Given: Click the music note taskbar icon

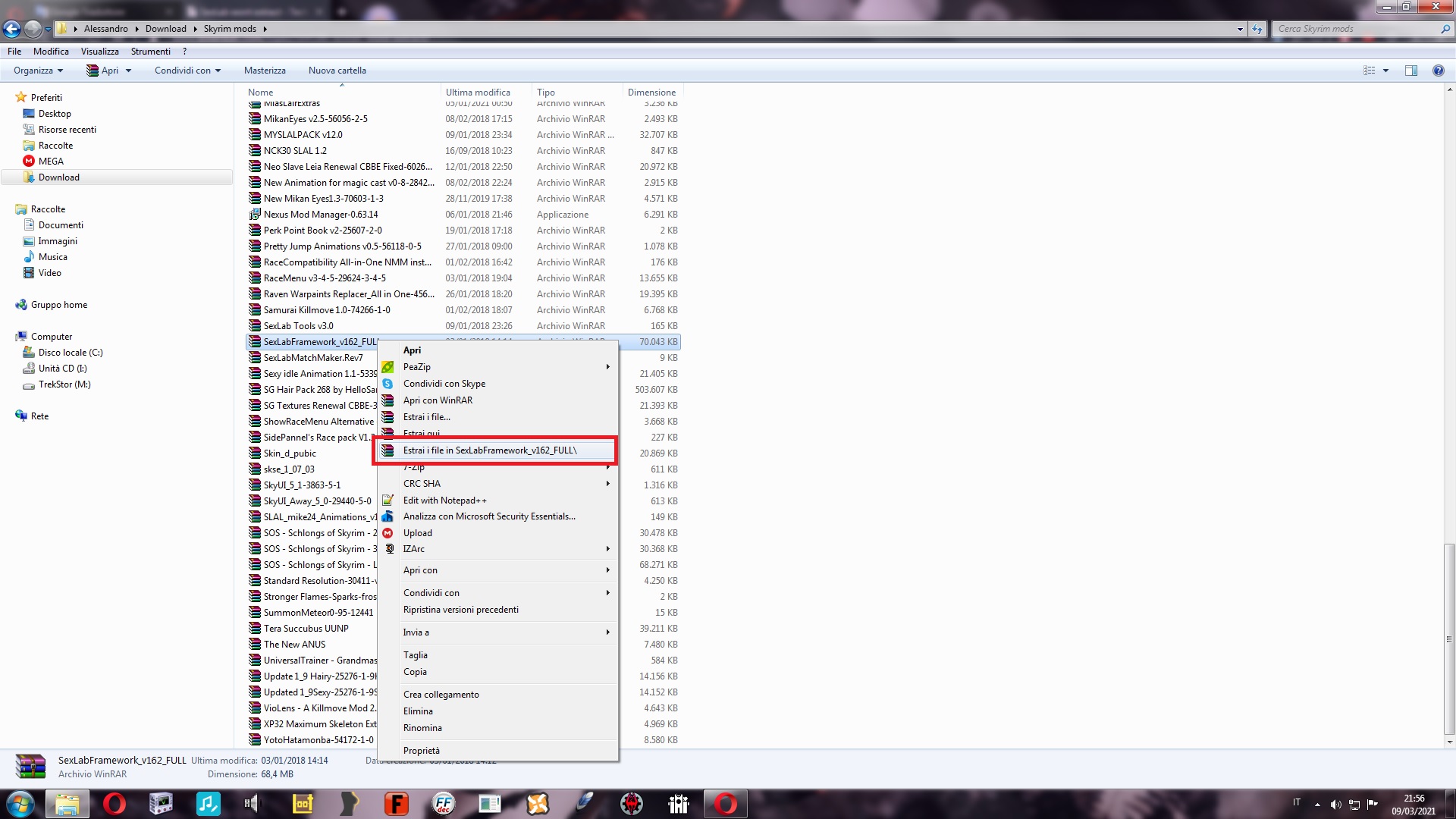Looking at the screenshot, I should [209, 804].
